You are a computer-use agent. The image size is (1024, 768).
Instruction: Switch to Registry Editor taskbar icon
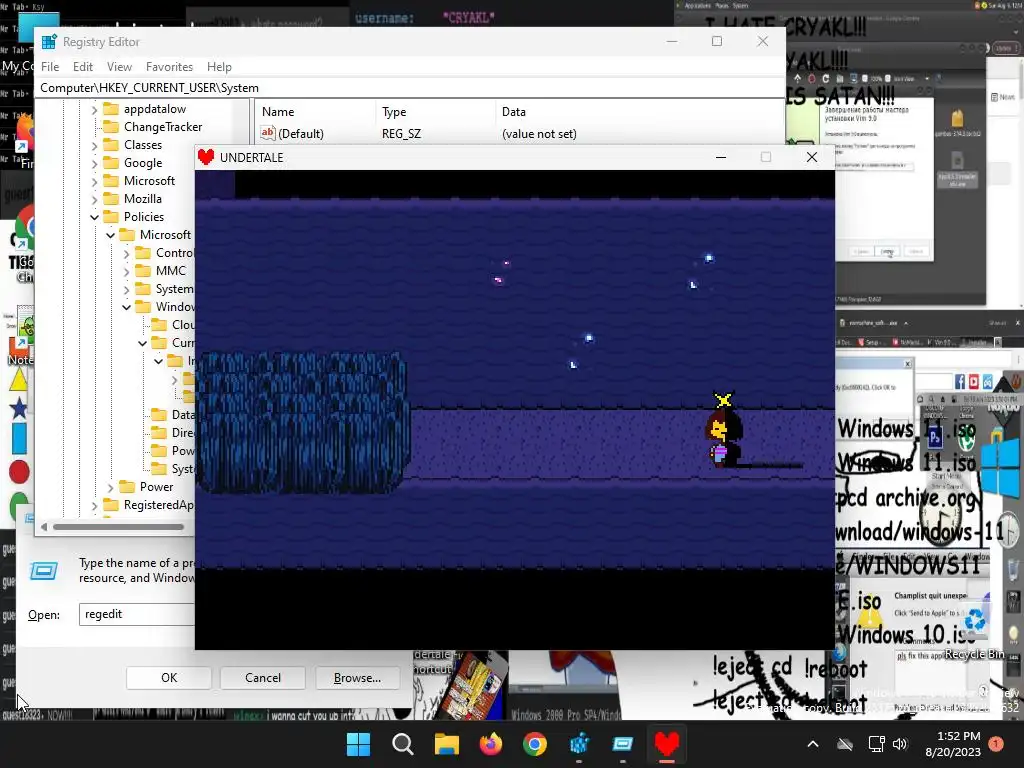(579, 744)
